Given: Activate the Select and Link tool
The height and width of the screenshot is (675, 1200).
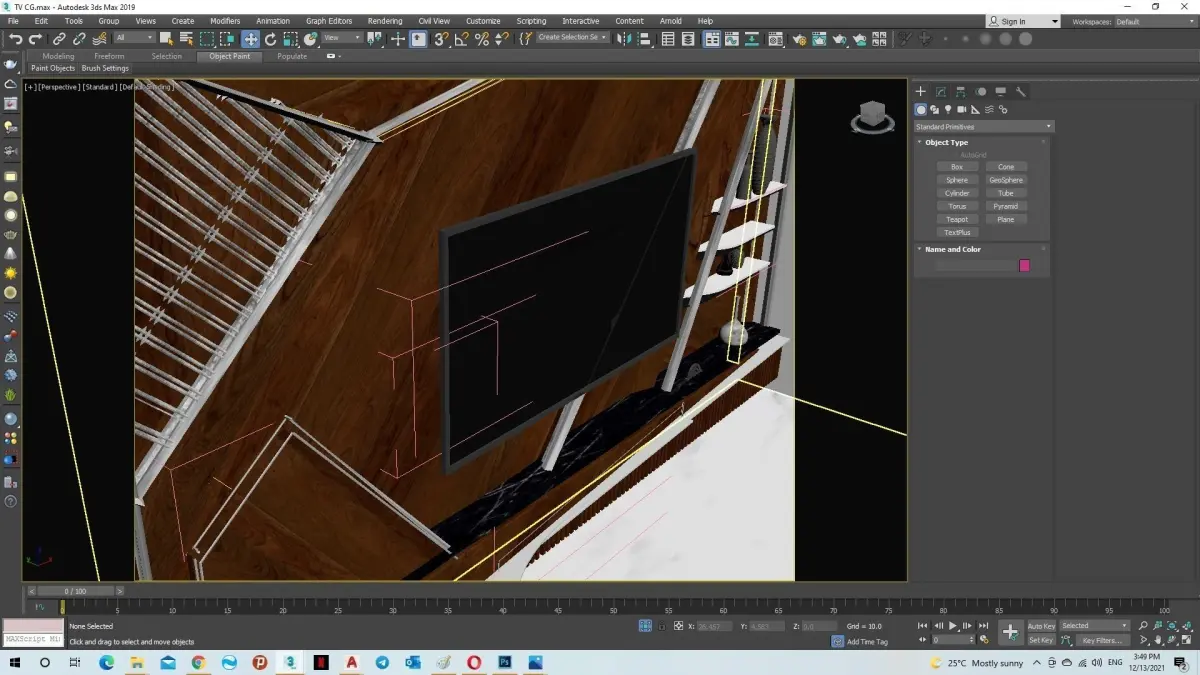Looking at the screenshot, I should (59, 39).
